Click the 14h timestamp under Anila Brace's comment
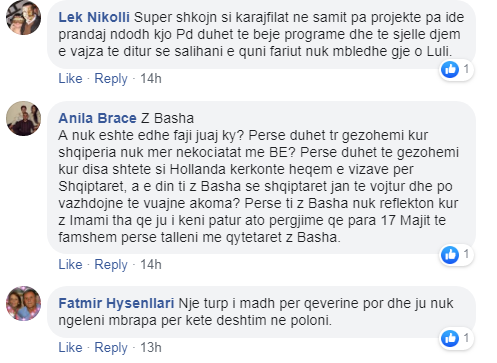 pos(151,265)
